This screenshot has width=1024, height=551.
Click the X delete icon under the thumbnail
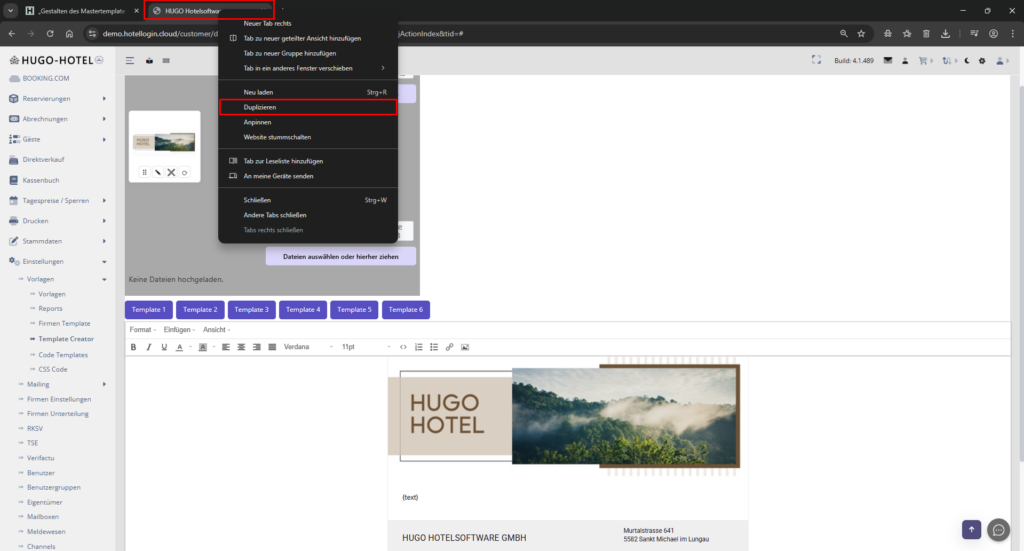tap(171, 173)
